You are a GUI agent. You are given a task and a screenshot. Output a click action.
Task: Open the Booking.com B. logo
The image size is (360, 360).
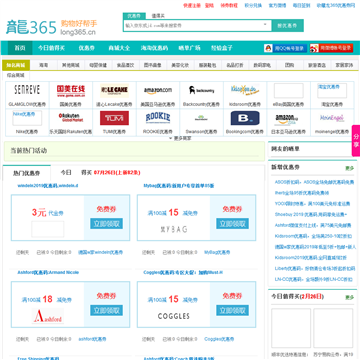(x=245, y=118)
